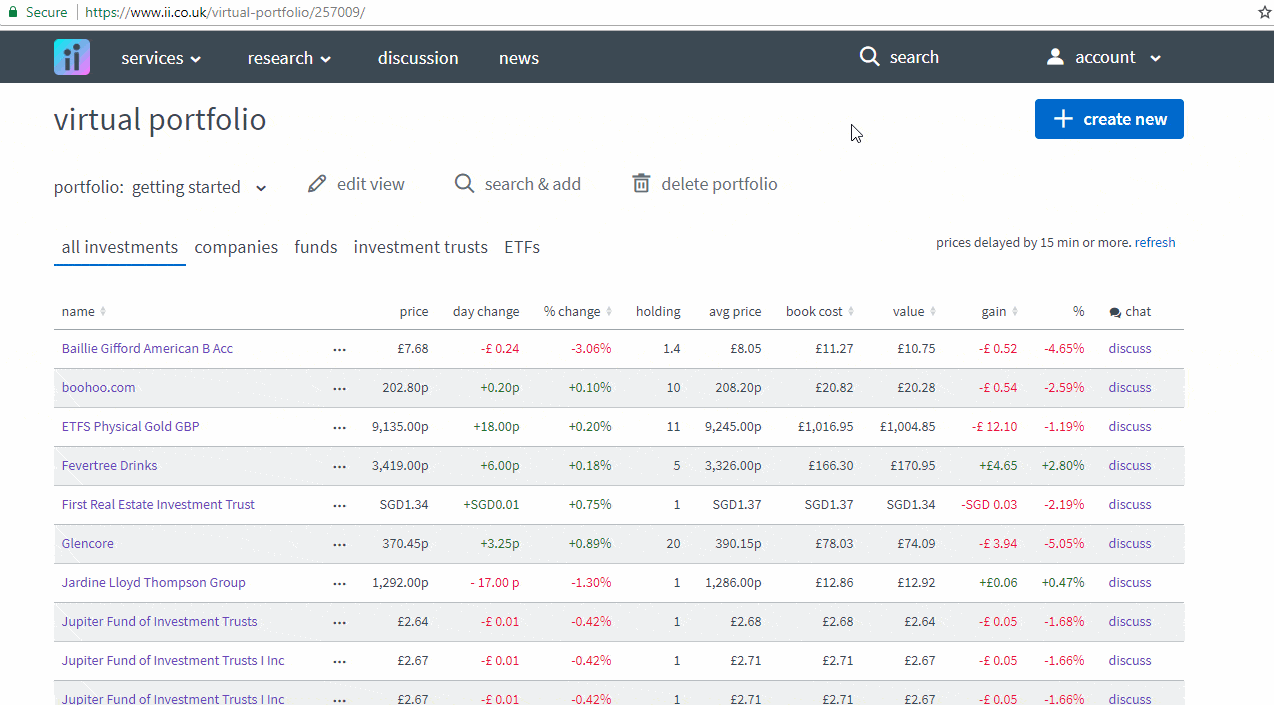The width and height of the screenshot is (1274, 705).
Task: Click ETFS Physical Gold value £1,004.85
Action: (908, 427)
